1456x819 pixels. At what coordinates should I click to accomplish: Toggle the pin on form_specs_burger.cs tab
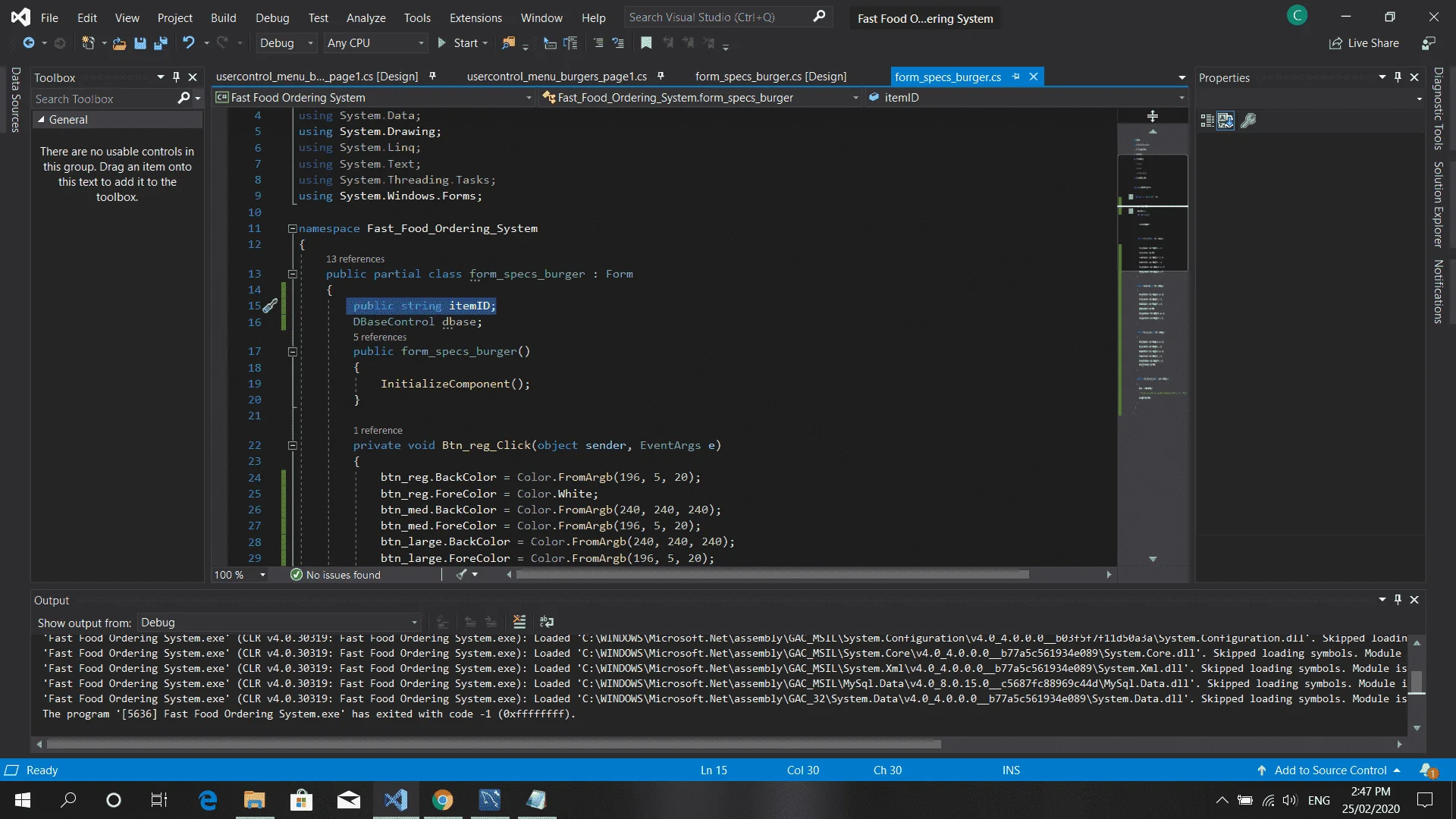pos(1015,77)
